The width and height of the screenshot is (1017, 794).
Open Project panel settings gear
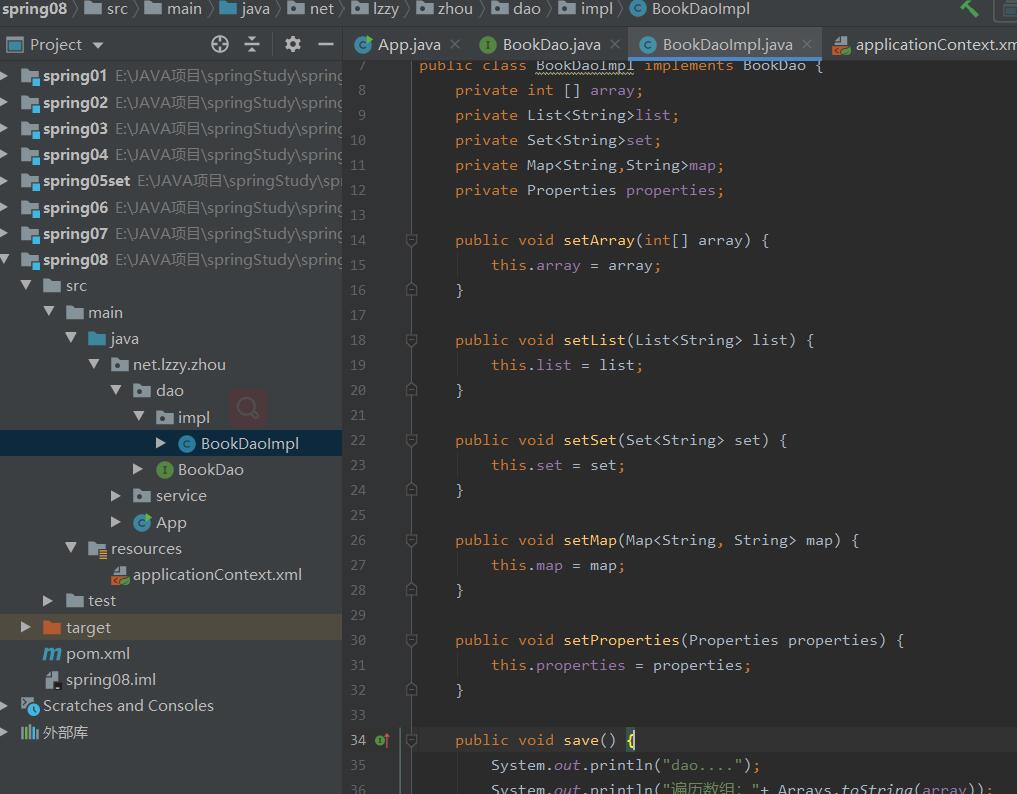click(x=292, y=44)
